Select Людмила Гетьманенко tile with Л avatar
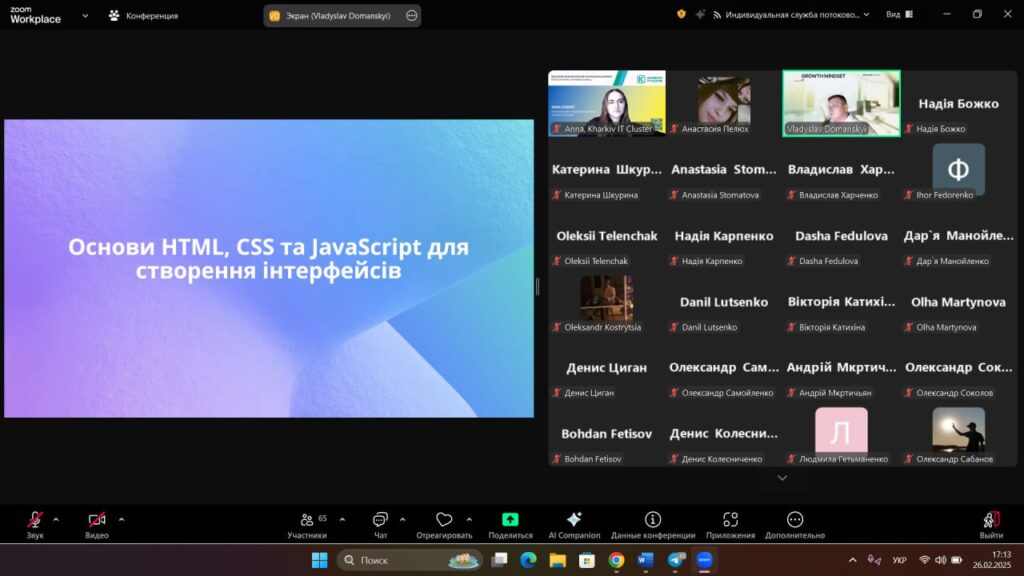1024x576 pixels. coord(841,434)
